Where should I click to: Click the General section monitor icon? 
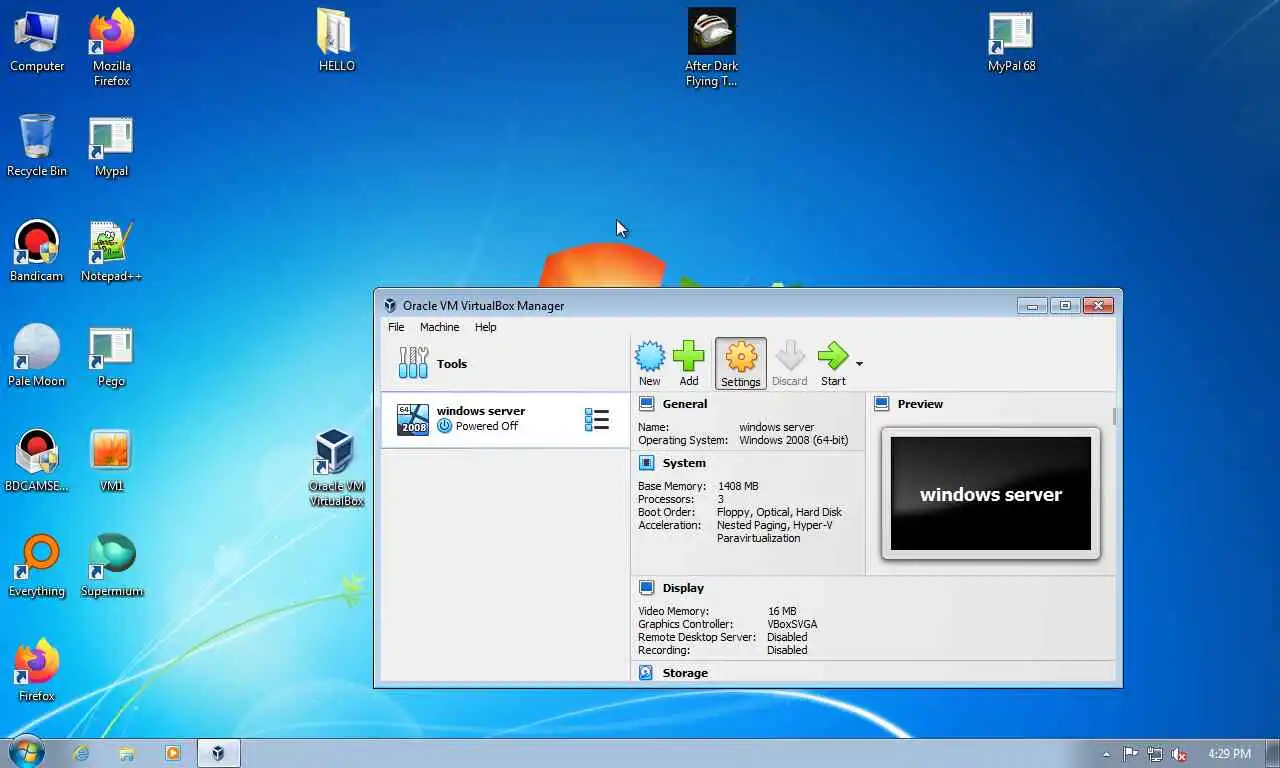click(x=646, y=404)
